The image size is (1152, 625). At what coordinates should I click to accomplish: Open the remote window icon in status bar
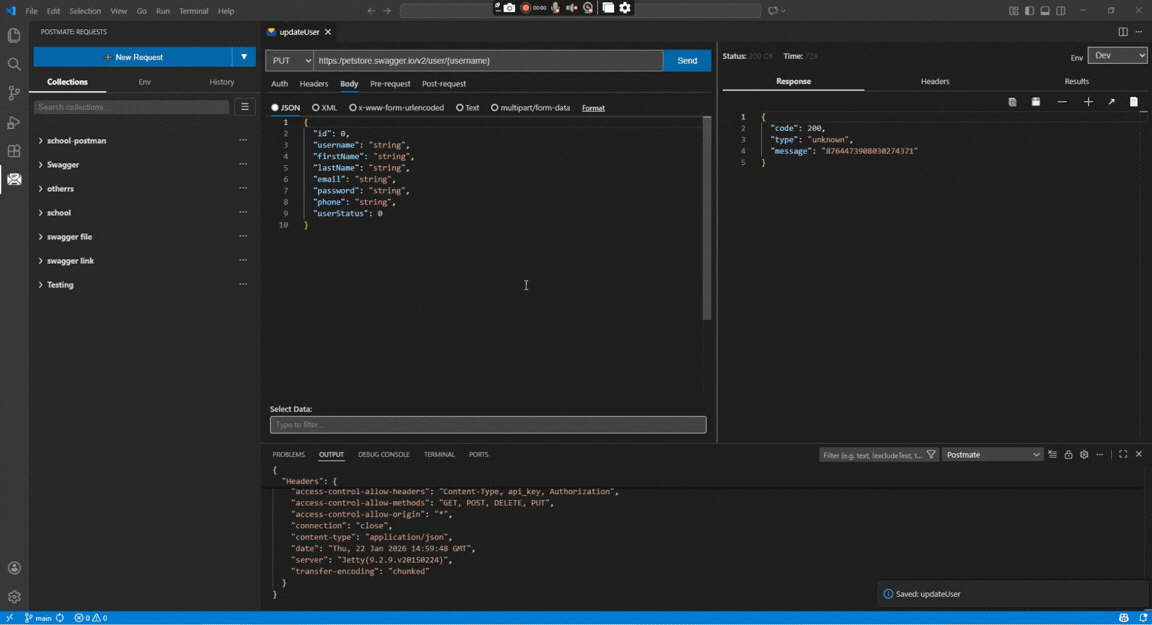click(9, 618)
